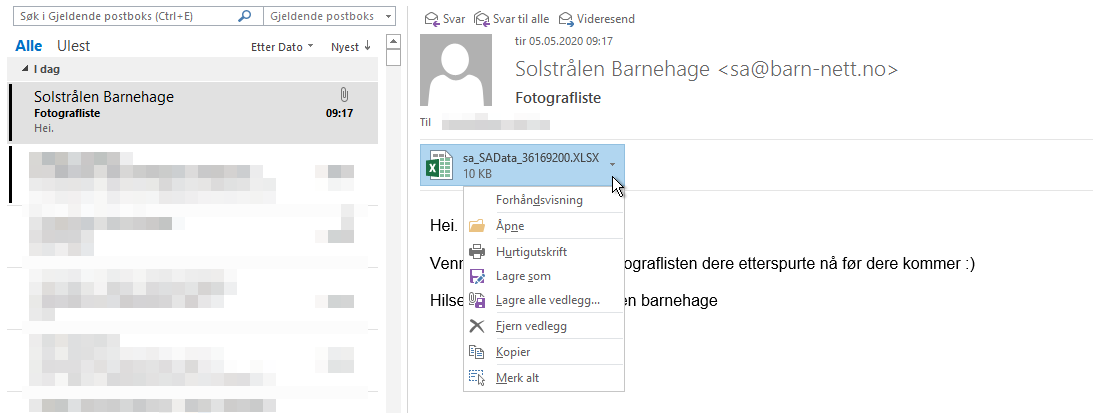Click the X icon beside Fjern vedlegg
1093x413 pixels.
[477, 326]
